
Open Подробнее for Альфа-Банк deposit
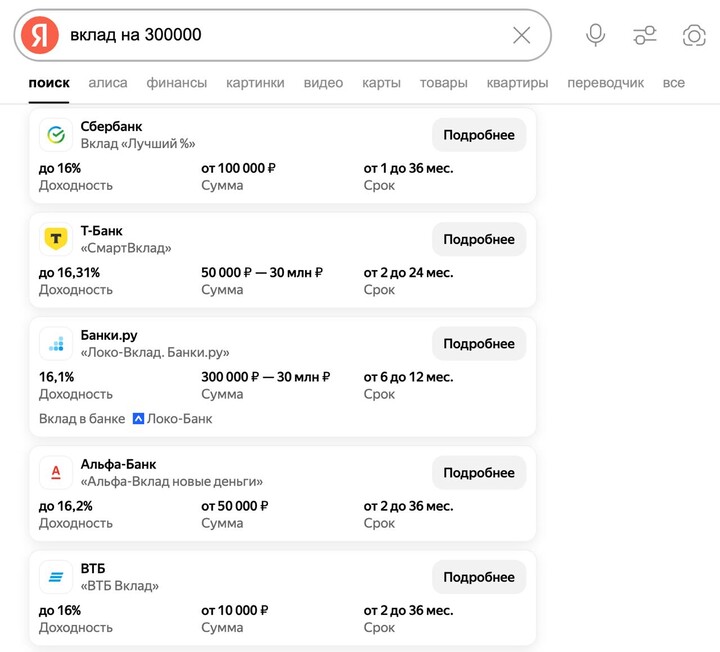pos(479,472)
